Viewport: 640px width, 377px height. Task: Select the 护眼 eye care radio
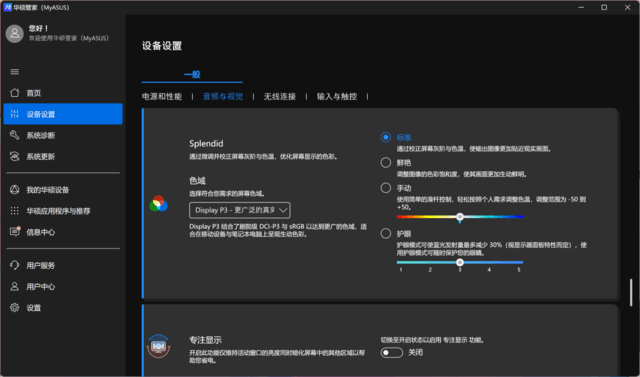click(386, 233)
